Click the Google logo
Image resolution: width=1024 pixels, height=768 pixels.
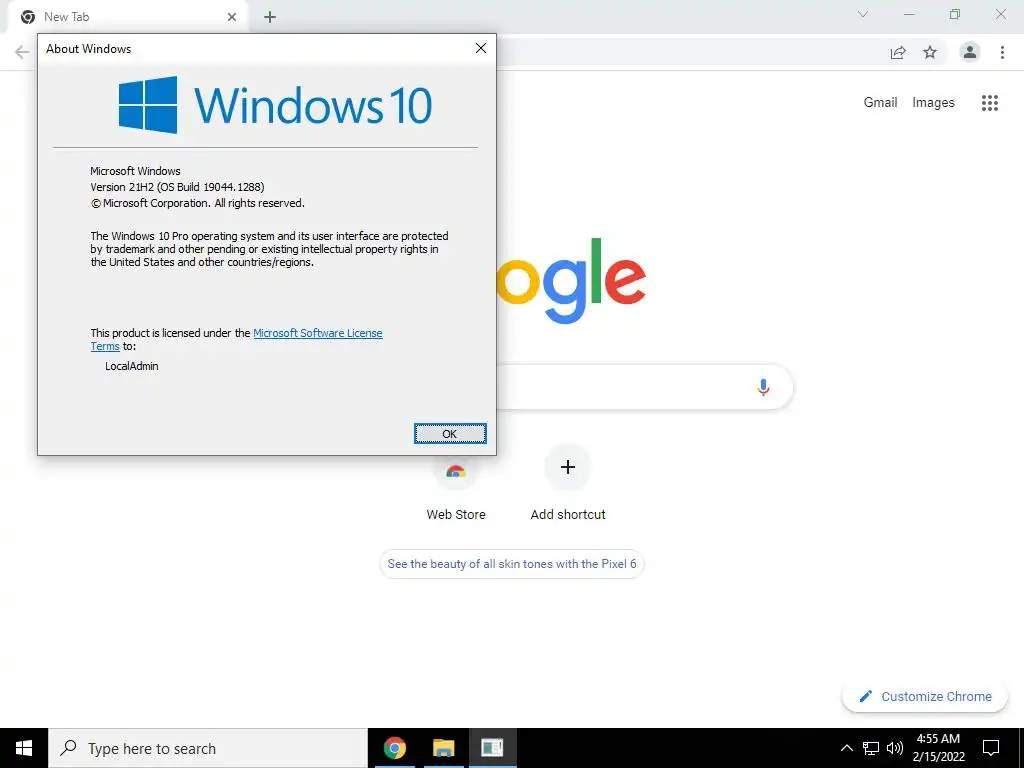click(571, 281)
